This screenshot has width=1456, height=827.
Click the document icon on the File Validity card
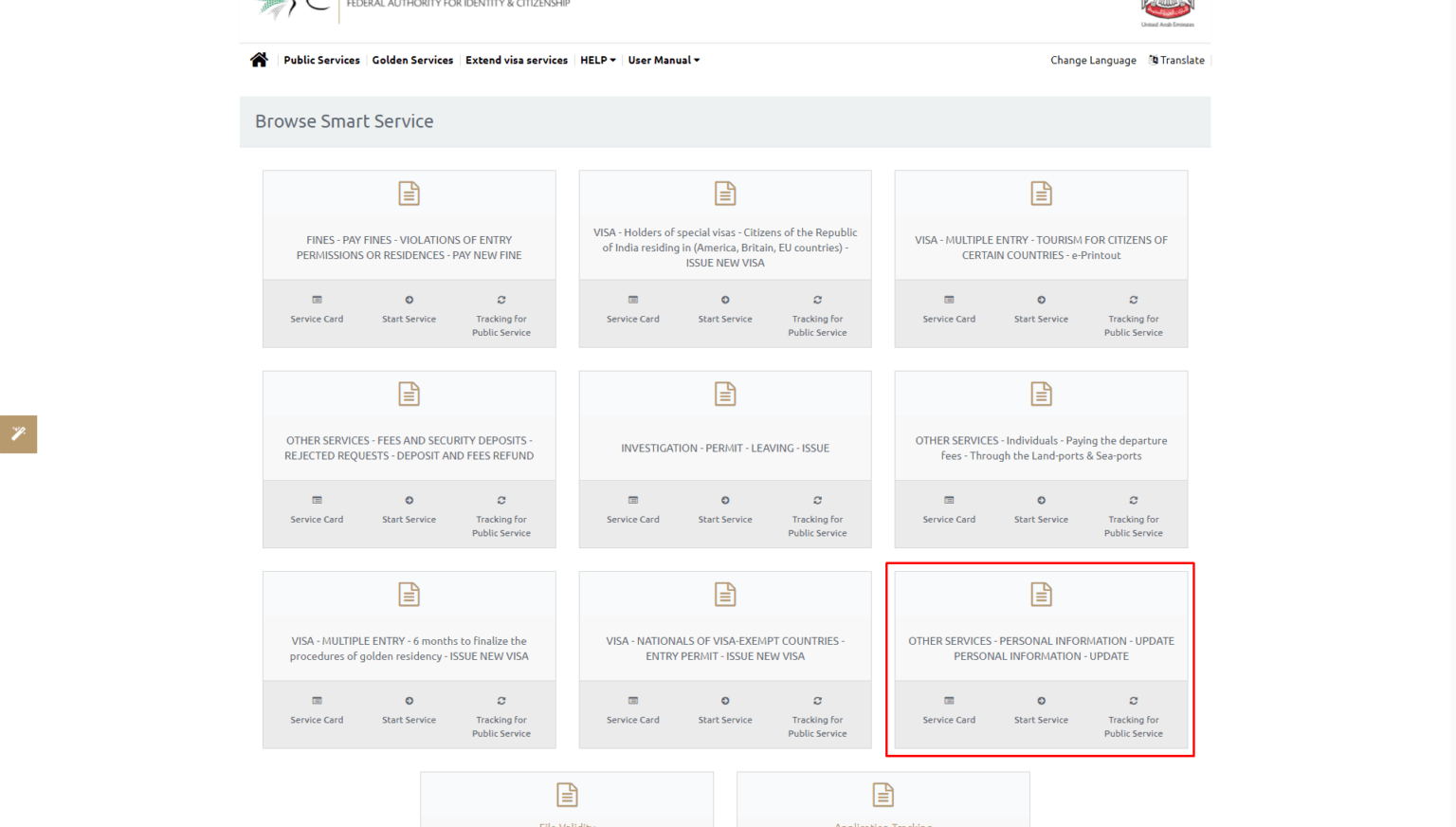coord(566,795)
